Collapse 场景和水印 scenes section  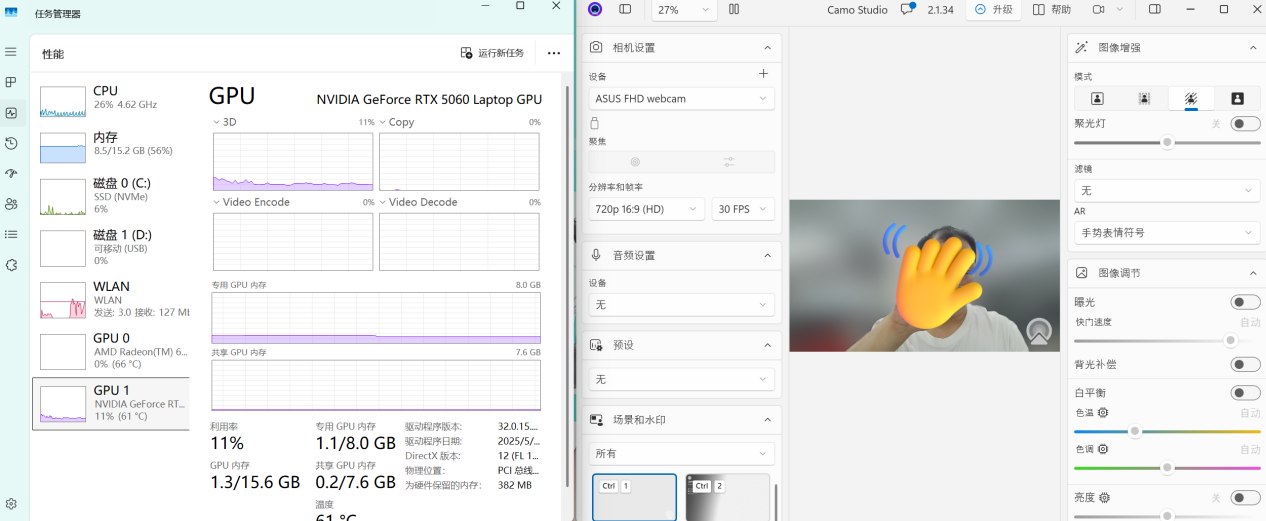(768, 420)
